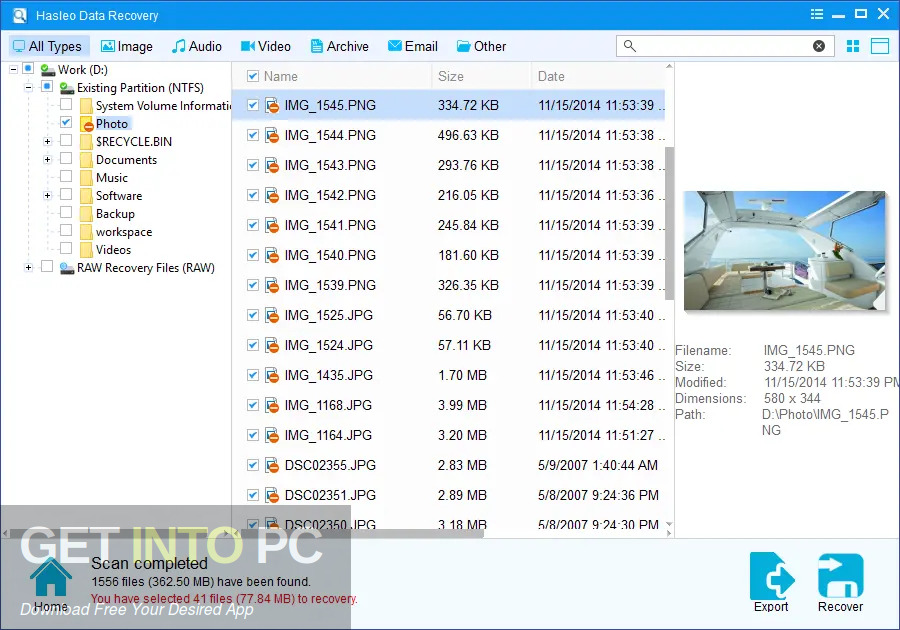Expand the Software folder node
900x630 pixels.
[x=48, y=196]
